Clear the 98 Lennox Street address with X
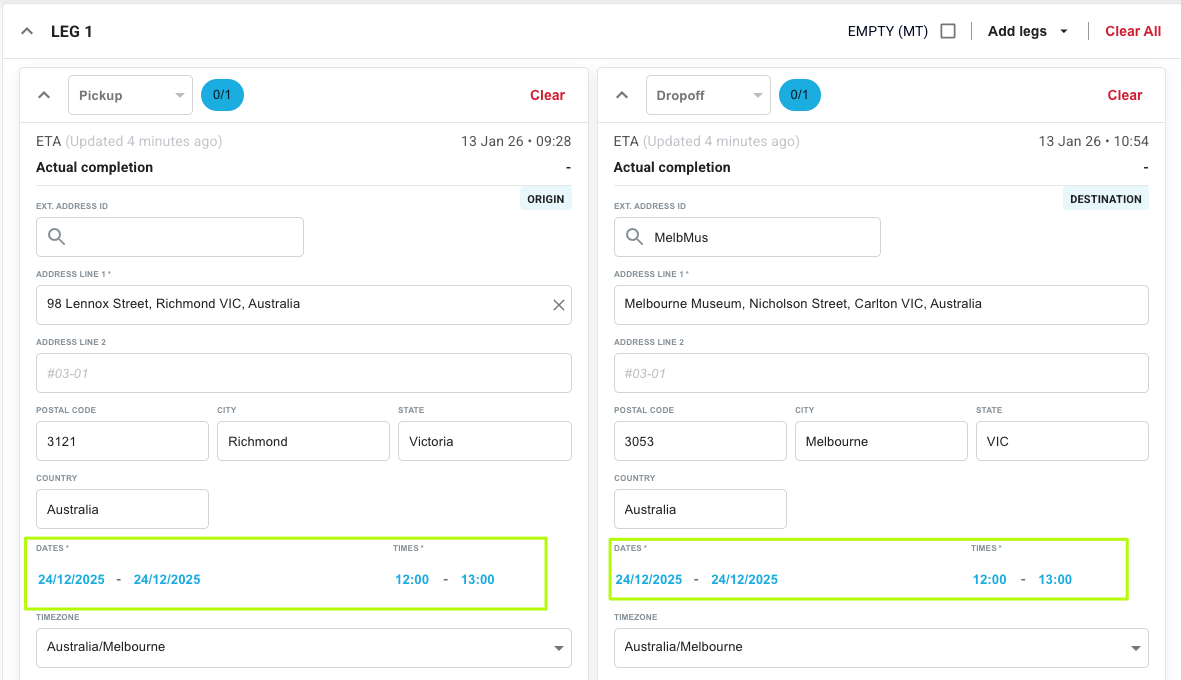1181x680 pixels. pyautogui.click(x=559, y=305)
